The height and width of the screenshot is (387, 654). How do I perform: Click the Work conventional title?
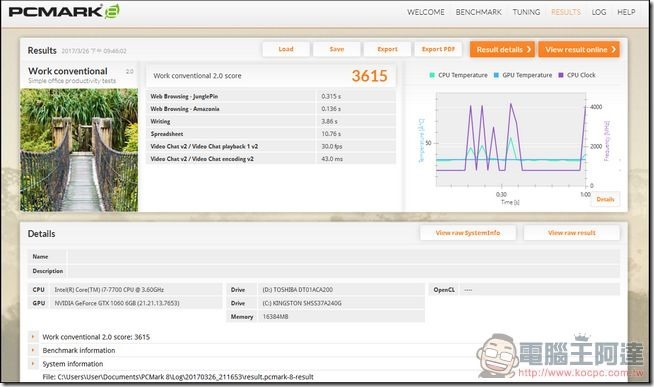click(68, 71)
